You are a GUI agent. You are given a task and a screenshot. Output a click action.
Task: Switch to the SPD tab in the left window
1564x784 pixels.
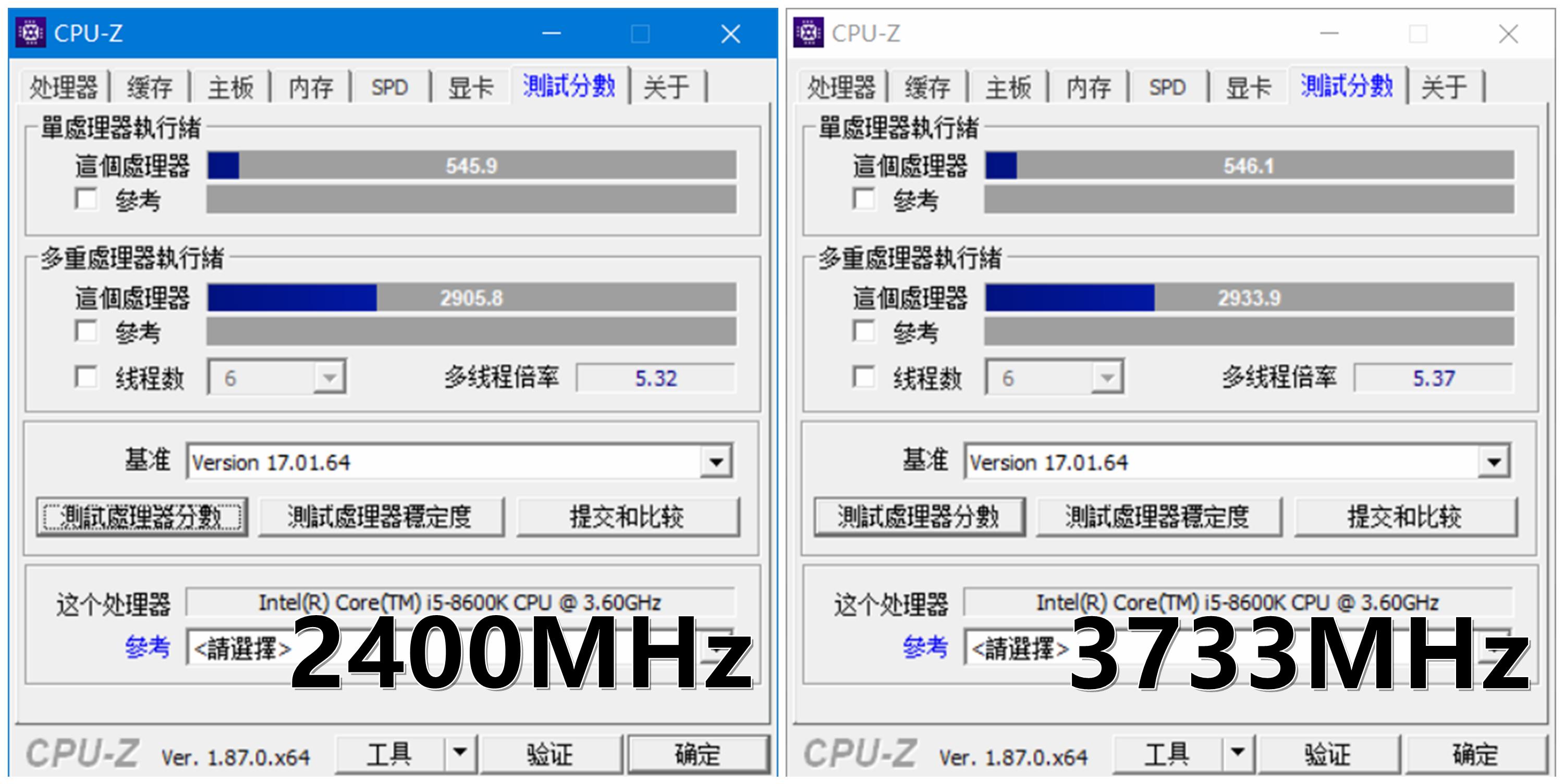click(x=390, y=87)
